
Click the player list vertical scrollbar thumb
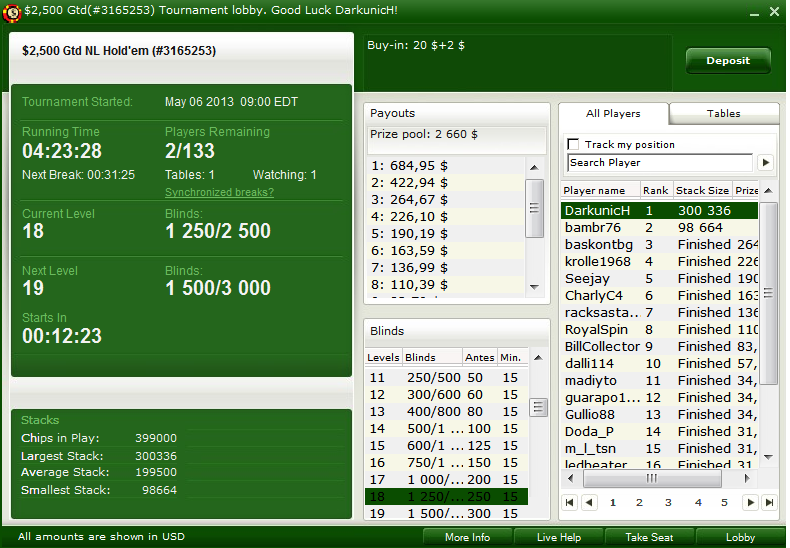pos(768,293)
